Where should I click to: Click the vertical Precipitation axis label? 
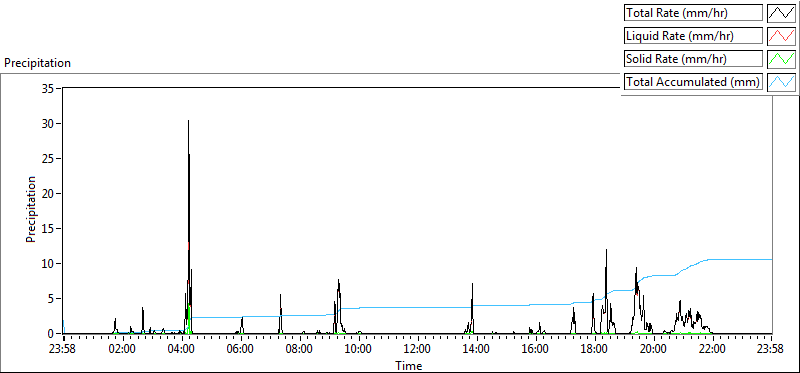(x=31, y=209)
